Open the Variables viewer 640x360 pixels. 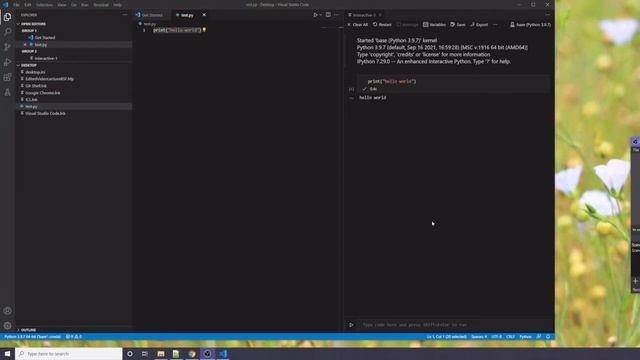434,24
